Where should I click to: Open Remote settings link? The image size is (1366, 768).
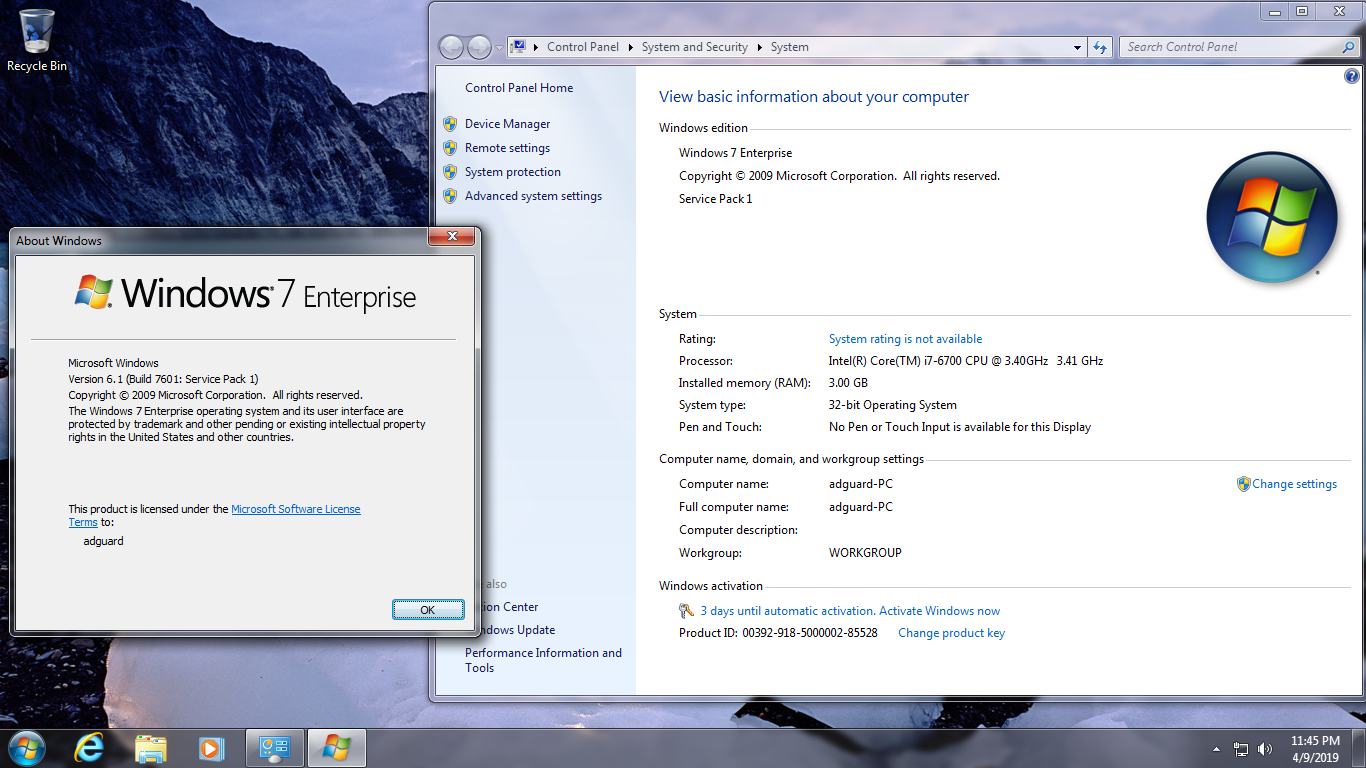coord(507,148)
